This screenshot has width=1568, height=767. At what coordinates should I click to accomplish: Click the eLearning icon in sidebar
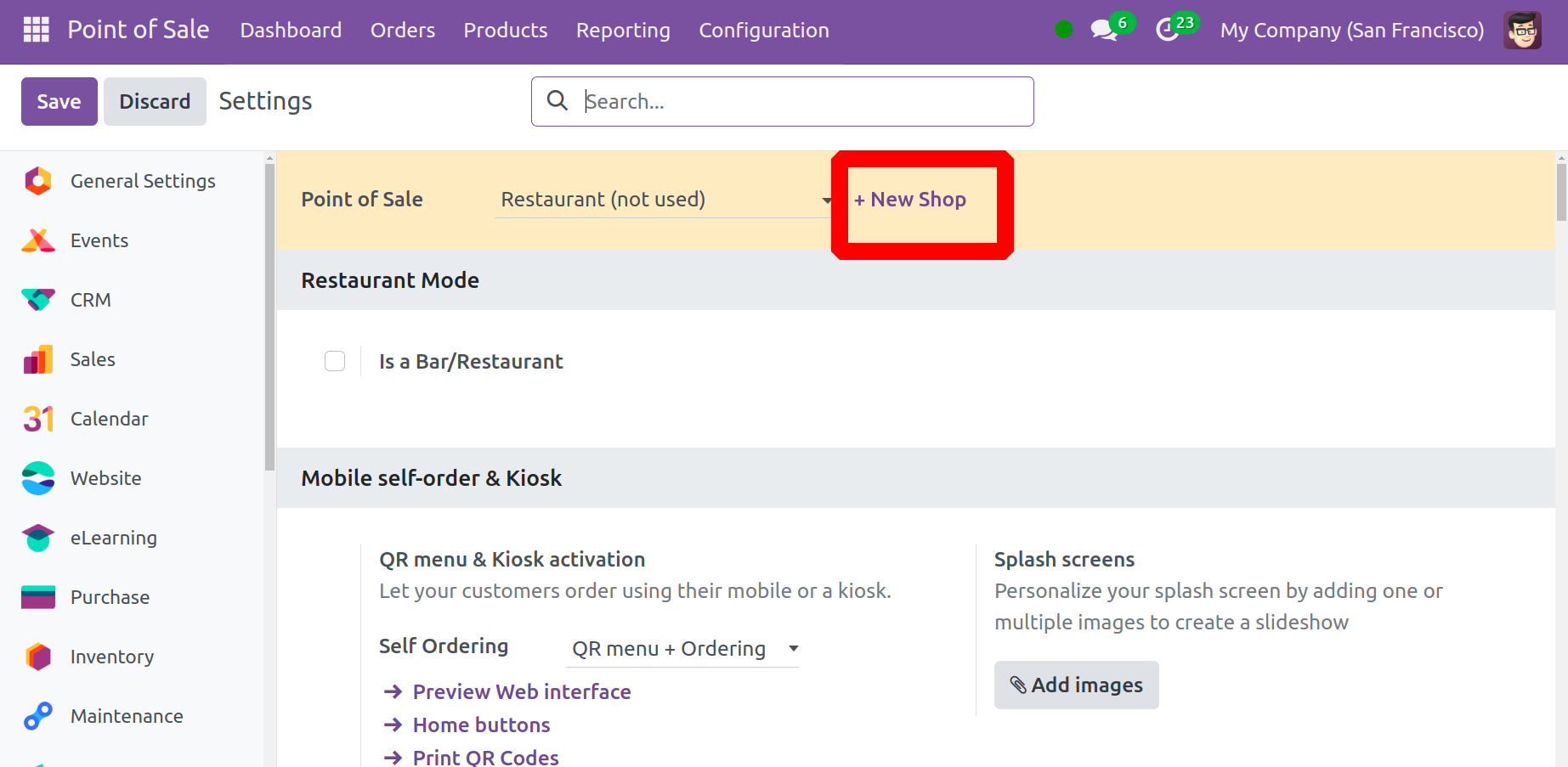point(38,538)
